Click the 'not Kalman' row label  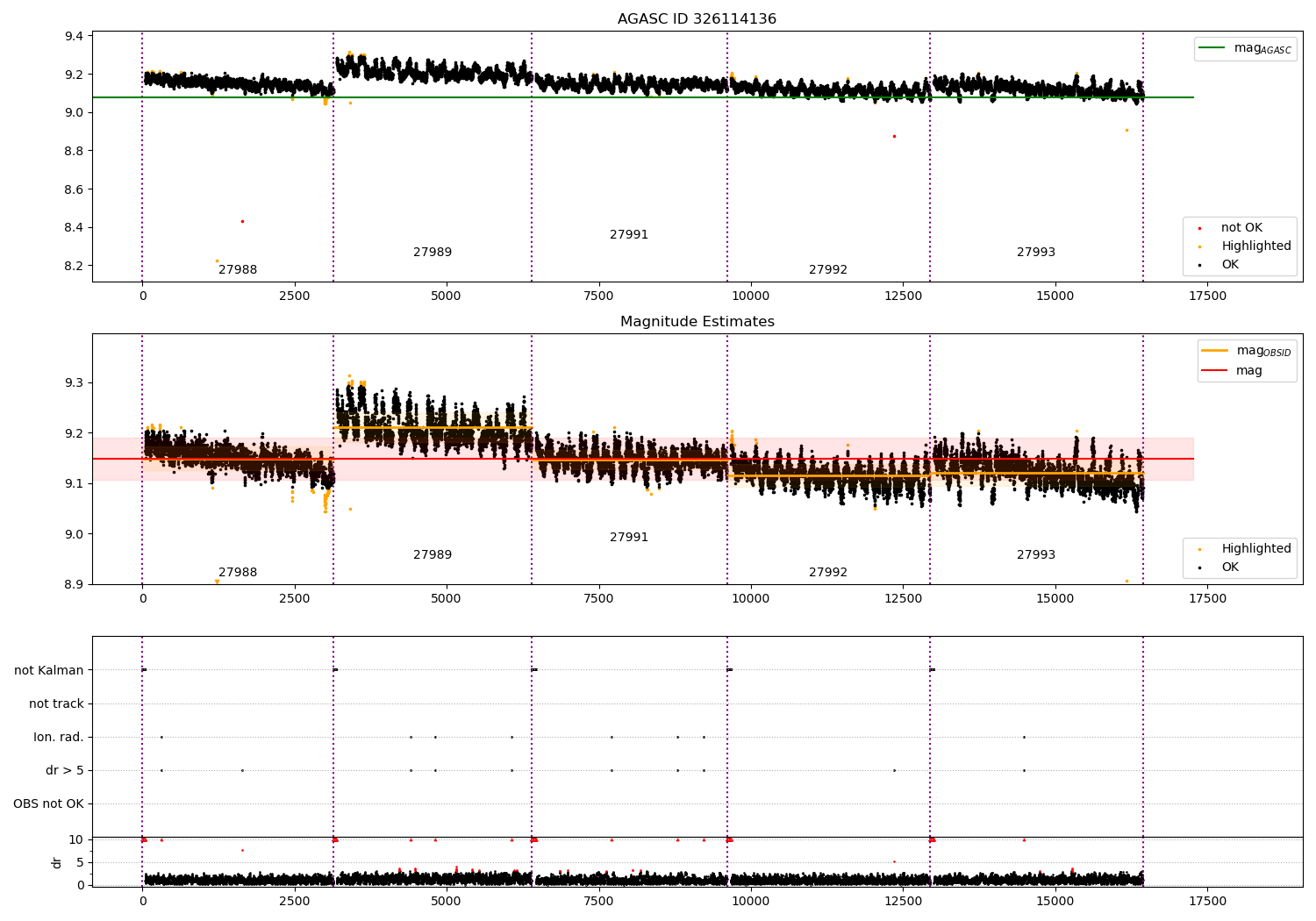(49, 670)
